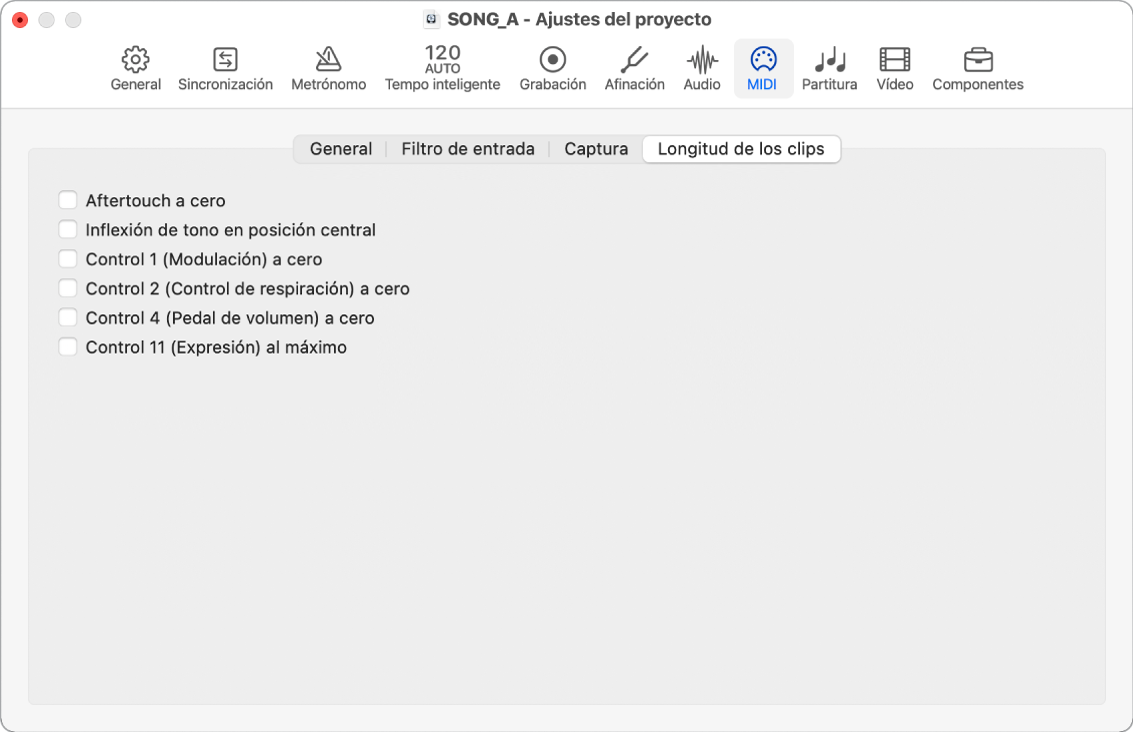Check Control 1 (Modulación) a cero
Image resolution: width=1133 pixels, height=732 pixels.
pos(68,259)
